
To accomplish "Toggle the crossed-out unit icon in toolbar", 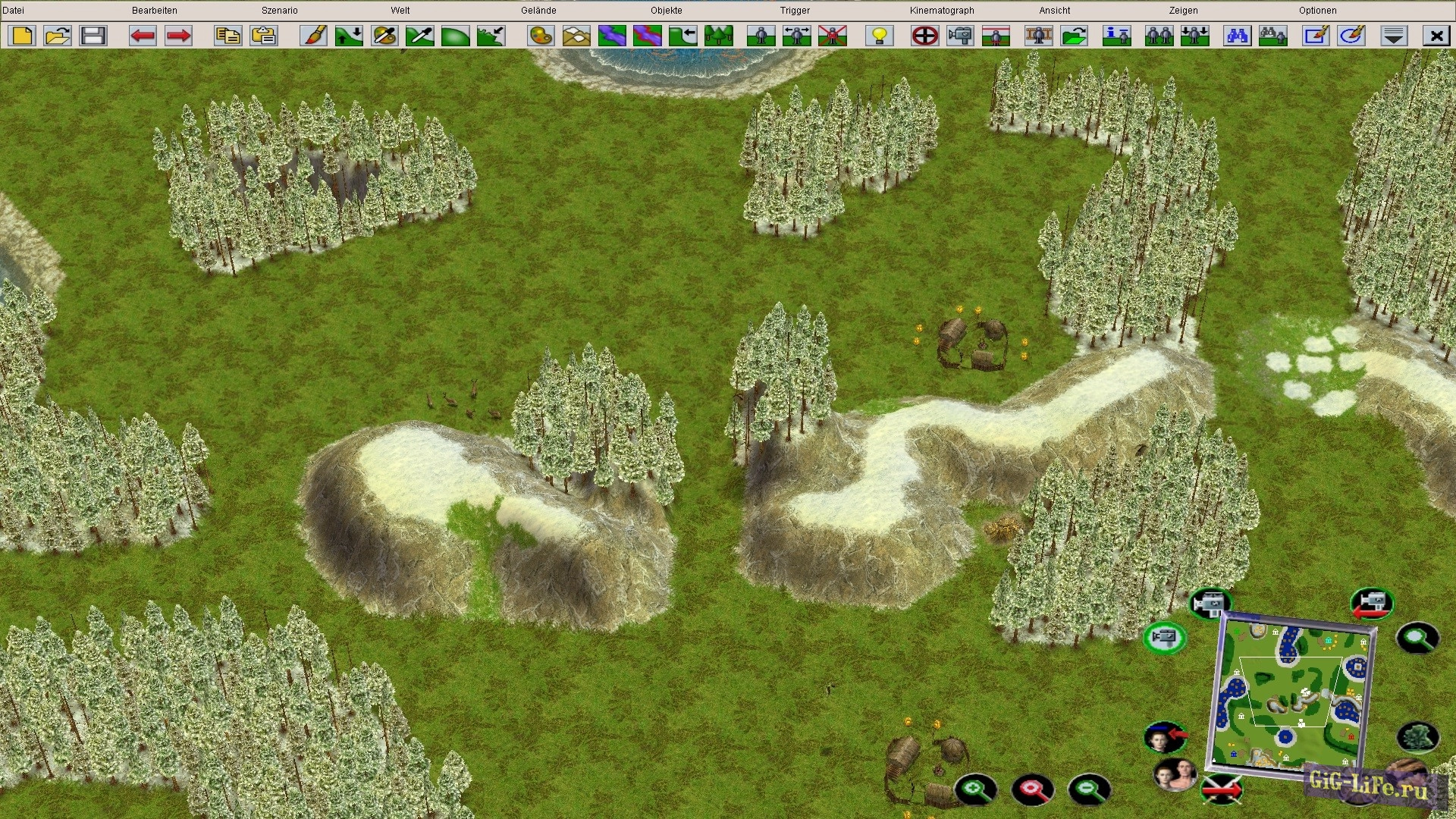I will point(832,36).
